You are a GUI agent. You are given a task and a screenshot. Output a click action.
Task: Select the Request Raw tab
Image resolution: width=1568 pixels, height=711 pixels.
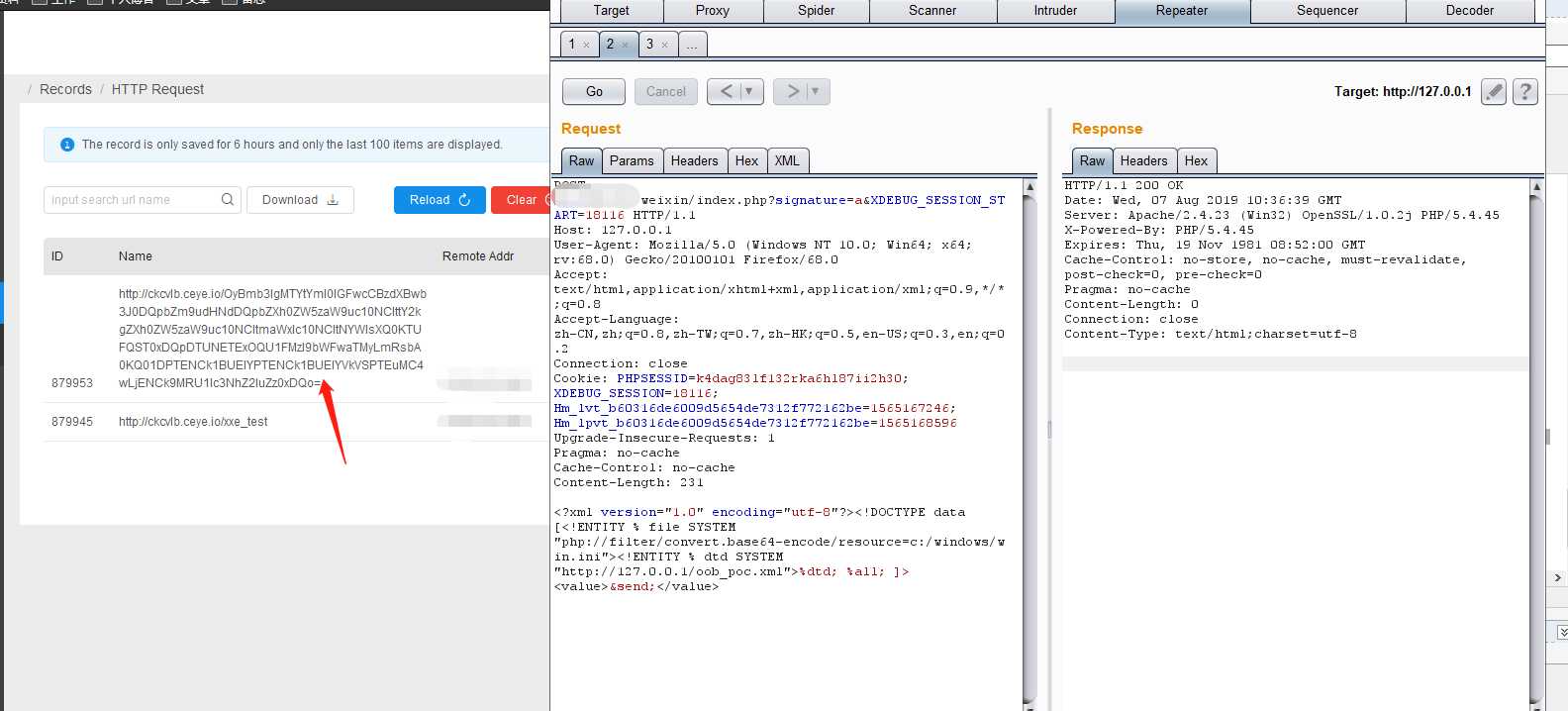point(581,160)
